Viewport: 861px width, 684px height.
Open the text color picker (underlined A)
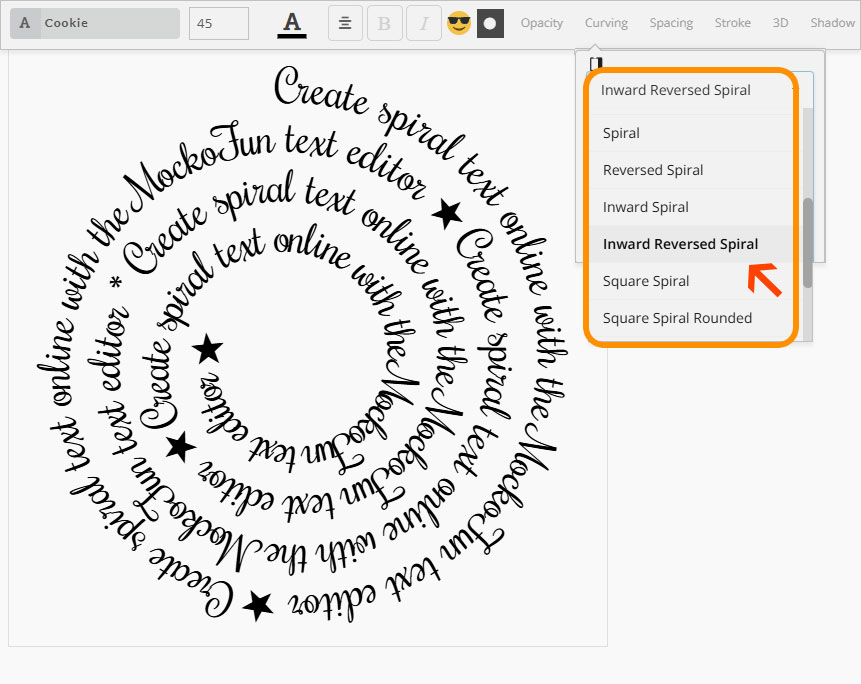coord(292,23)
